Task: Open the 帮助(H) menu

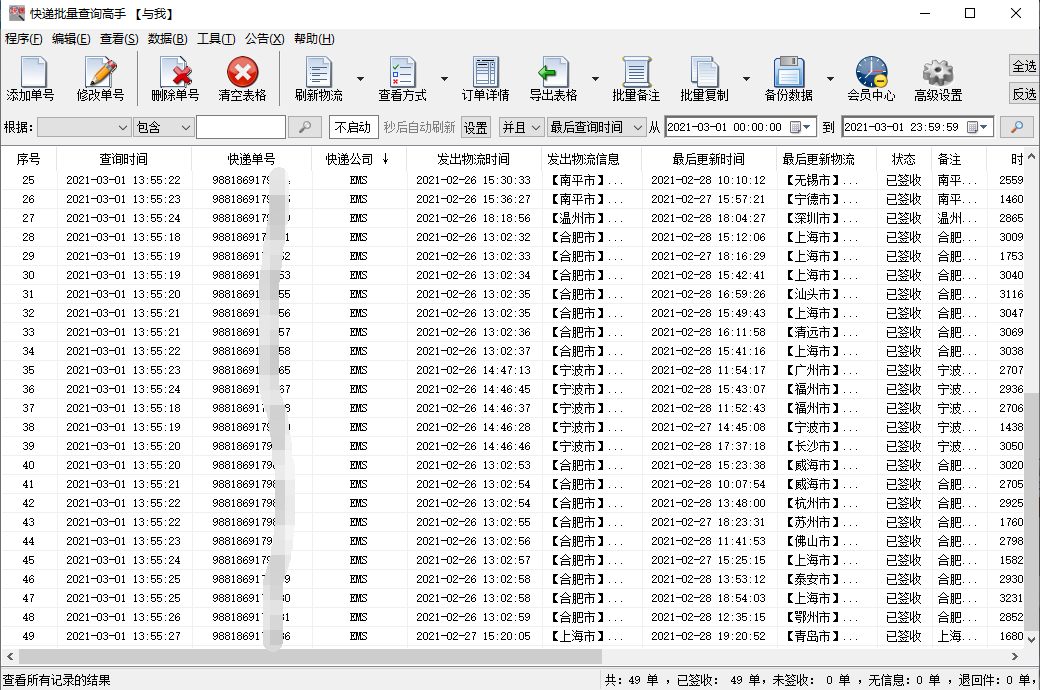Action: (x=314, y=38)
